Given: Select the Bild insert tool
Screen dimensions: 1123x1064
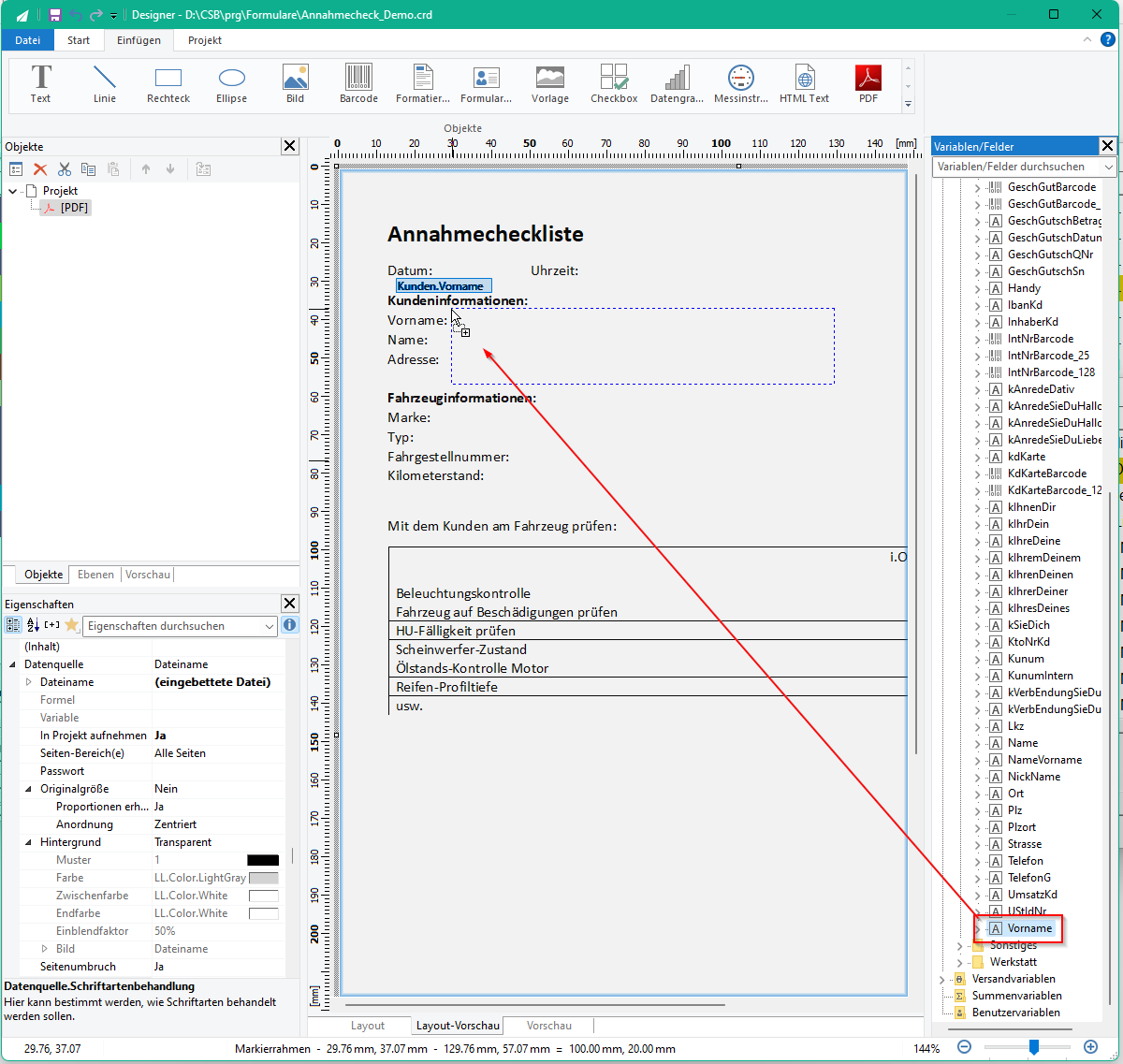Looking at the screenshot, I should [296, 84].
